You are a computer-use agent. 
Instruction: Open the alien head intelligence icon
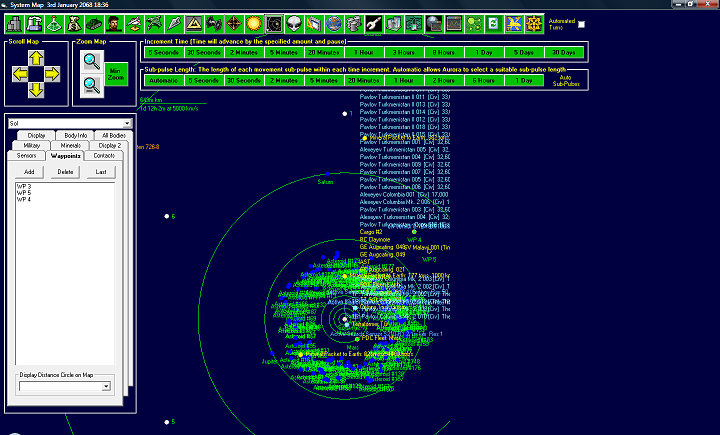[x=294, y=24]
